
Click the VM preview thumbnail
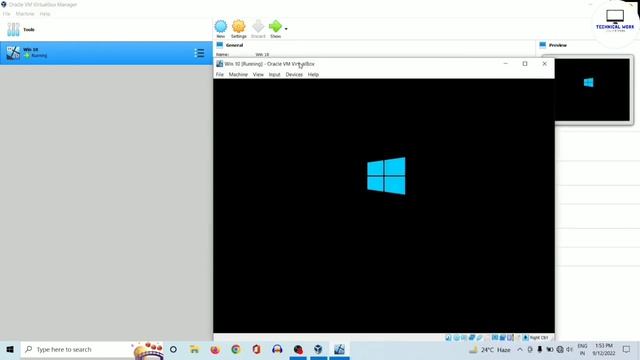coord(592,90)
